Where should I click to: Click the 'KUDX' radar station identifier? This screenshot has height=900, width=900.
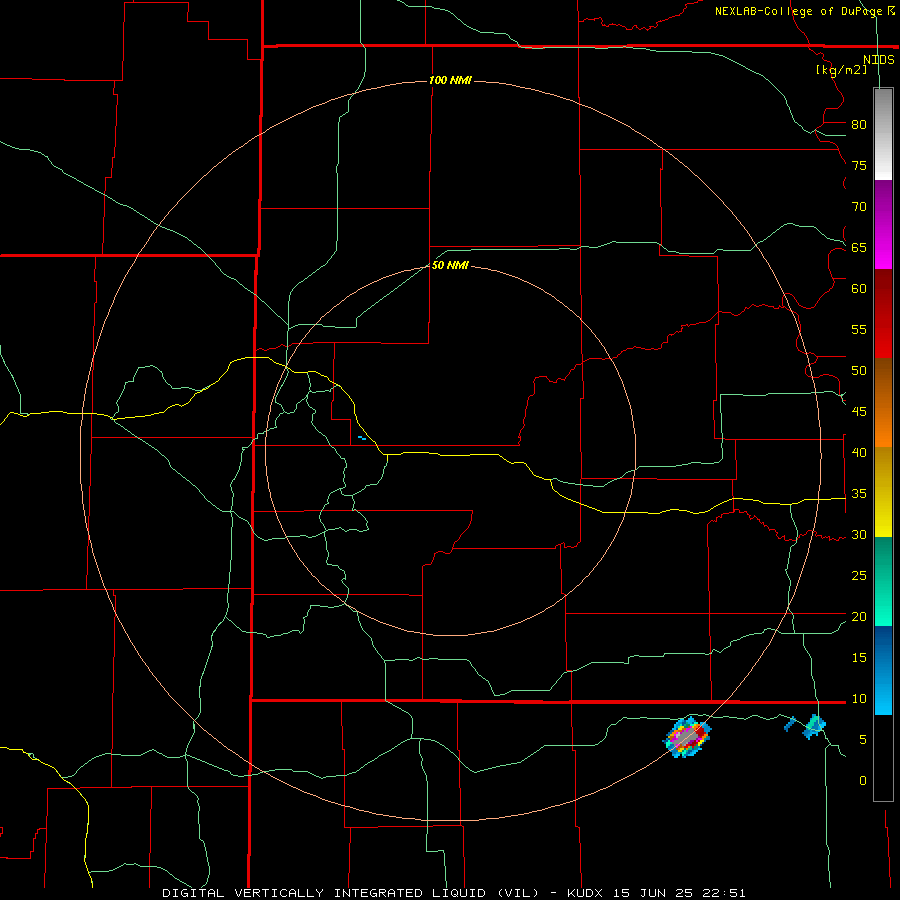586,893
